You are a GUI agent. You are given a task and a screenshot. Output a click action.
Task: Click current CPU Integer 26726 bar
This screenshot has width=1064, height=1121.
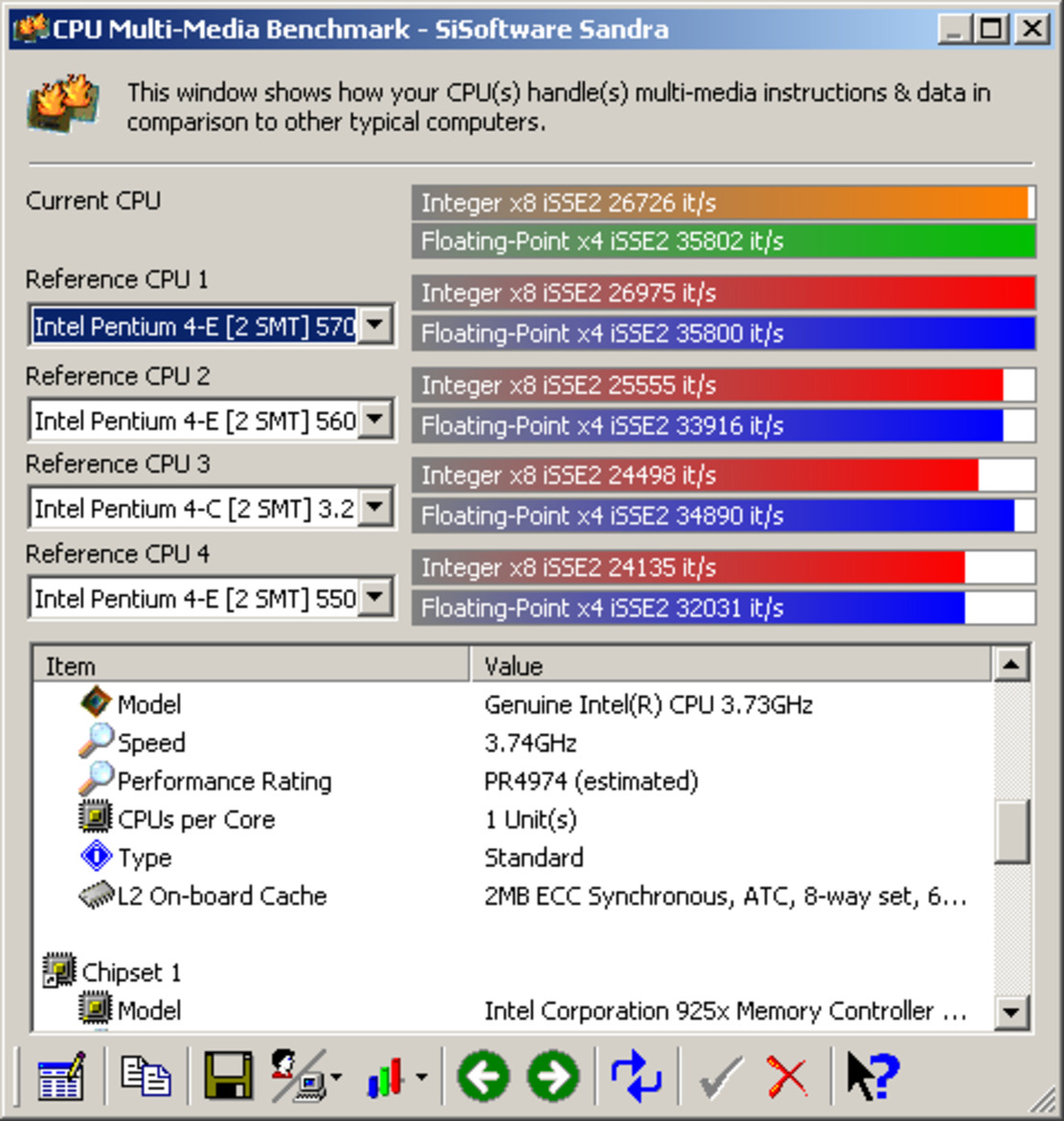coord(723,202)
